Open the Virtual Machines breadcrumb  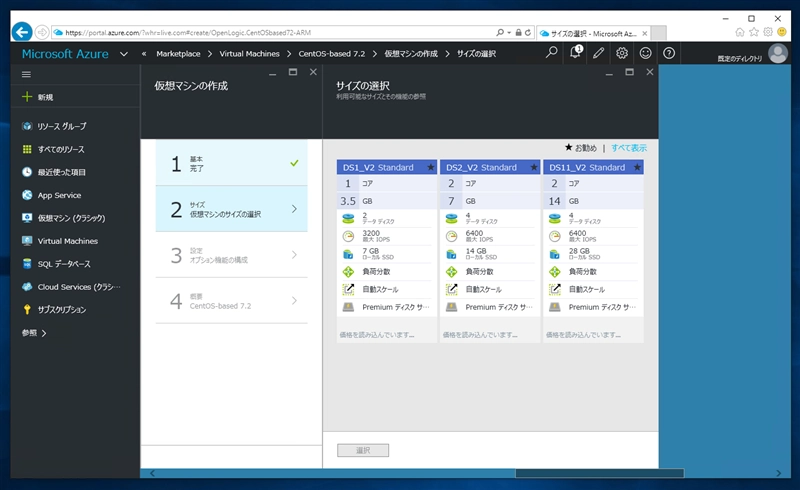[x=249, y=54]
